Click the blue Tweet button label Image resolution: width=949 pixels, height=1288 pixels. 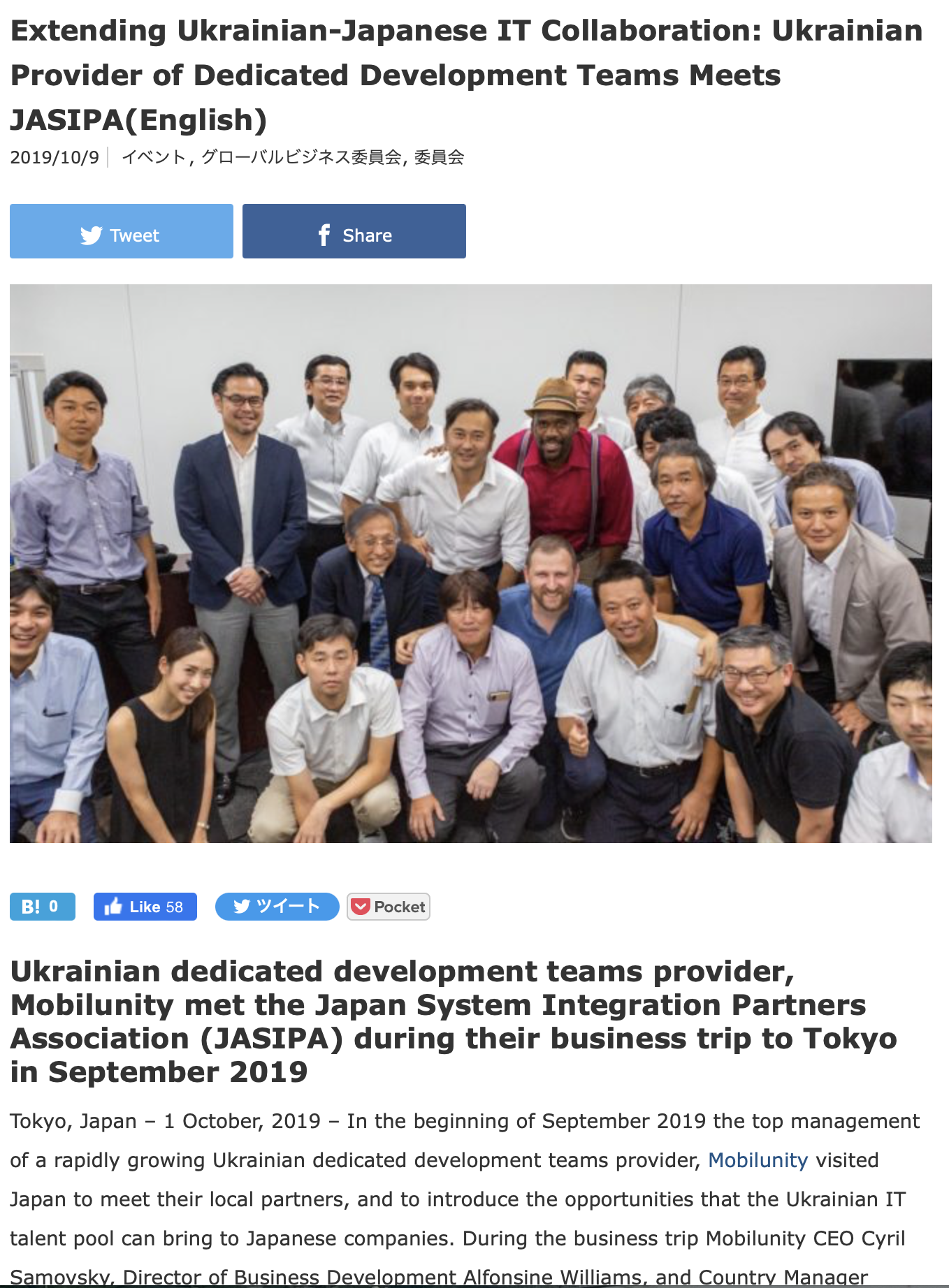(x=134, y=235)
